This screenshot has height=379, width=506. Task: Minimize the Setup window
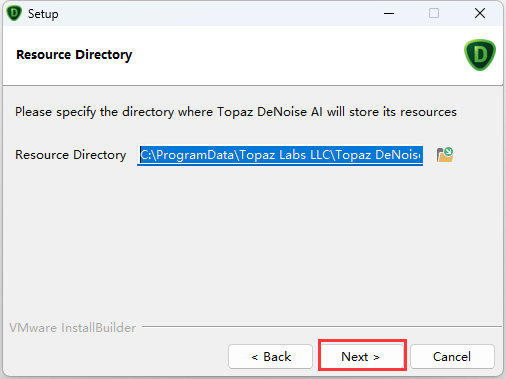(x=389, y=13)
